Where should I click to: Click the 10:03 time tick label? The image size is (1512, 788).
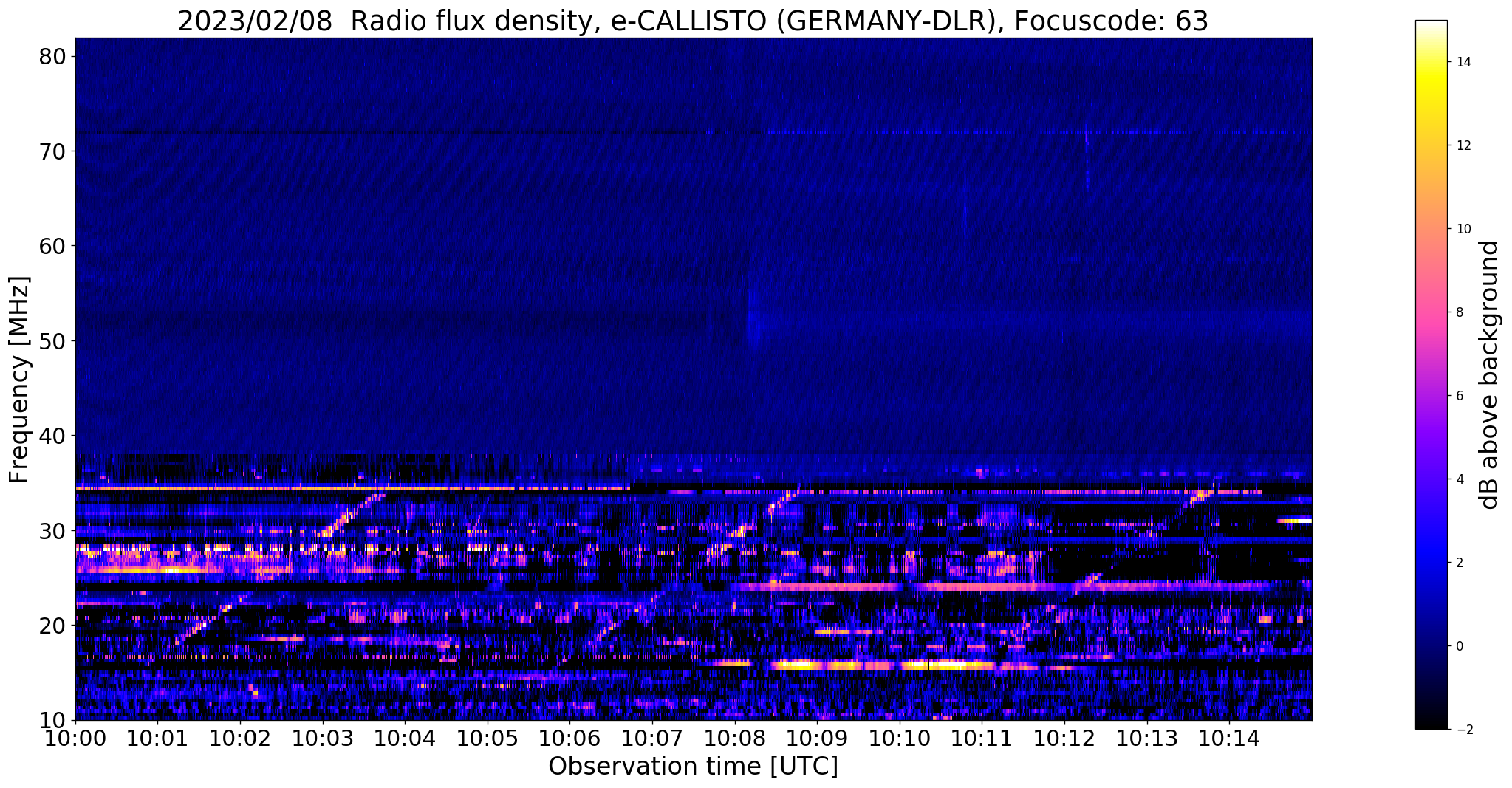(323, 738)
